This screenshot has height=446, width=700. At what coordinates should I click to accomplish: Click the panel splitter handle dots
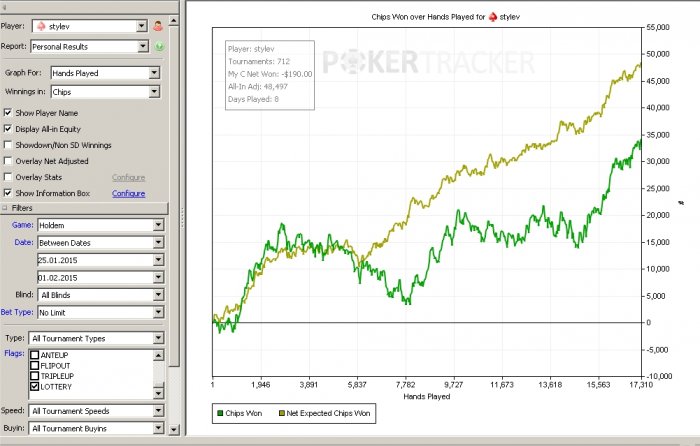pyautogui.click(x=182, y=219)
